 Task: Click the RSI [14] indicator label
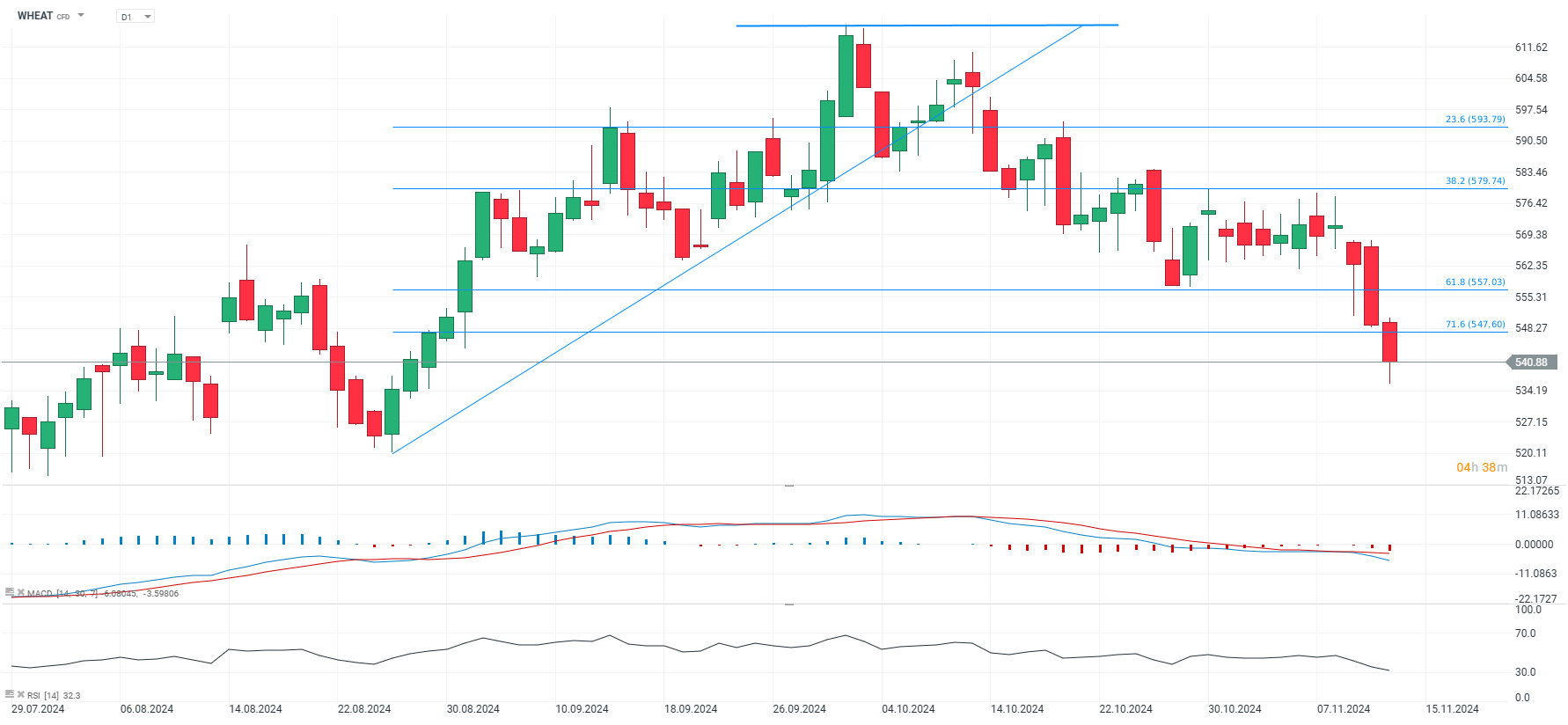click(x=43, y=695)
